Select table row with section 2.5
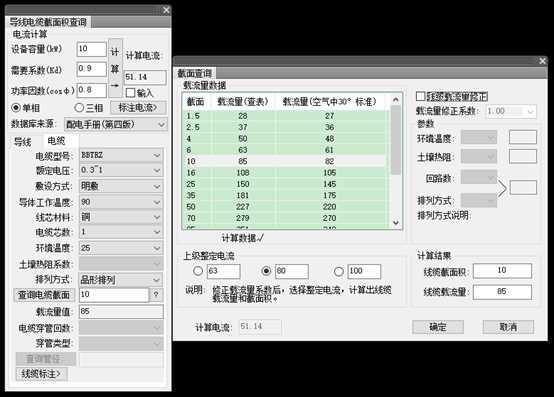554x397 pixels. pos(286,127)
